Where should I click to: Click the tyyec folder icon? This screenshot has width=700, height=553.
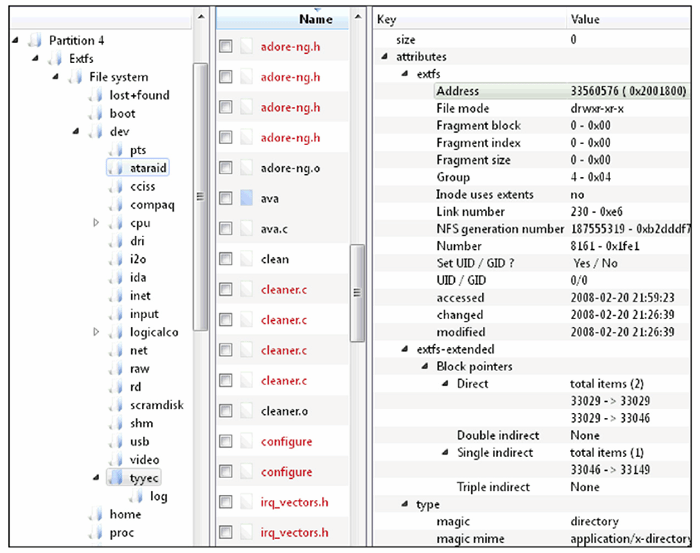tap(116, 478)
